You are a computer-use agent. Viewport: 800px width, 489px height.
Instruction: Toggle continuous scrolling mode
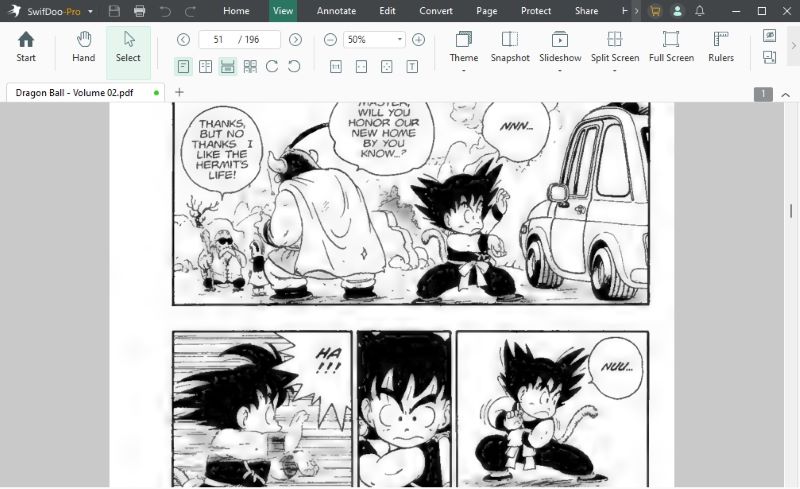[228, 66]
